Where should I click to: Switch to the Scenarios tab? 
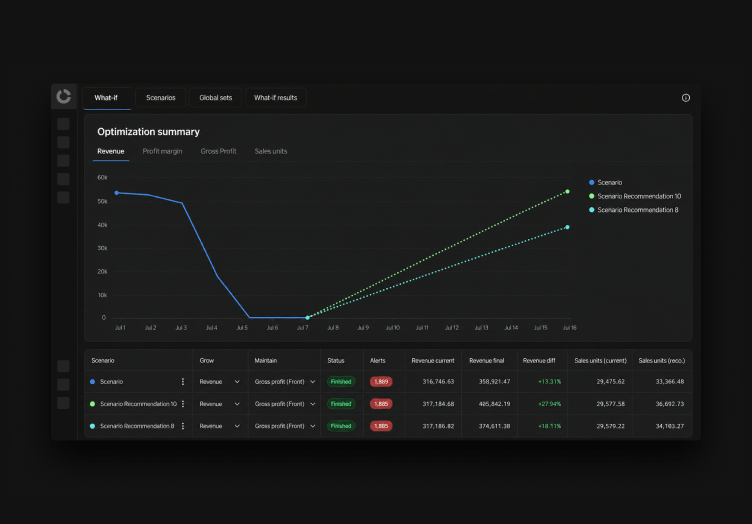coord(161,98)
